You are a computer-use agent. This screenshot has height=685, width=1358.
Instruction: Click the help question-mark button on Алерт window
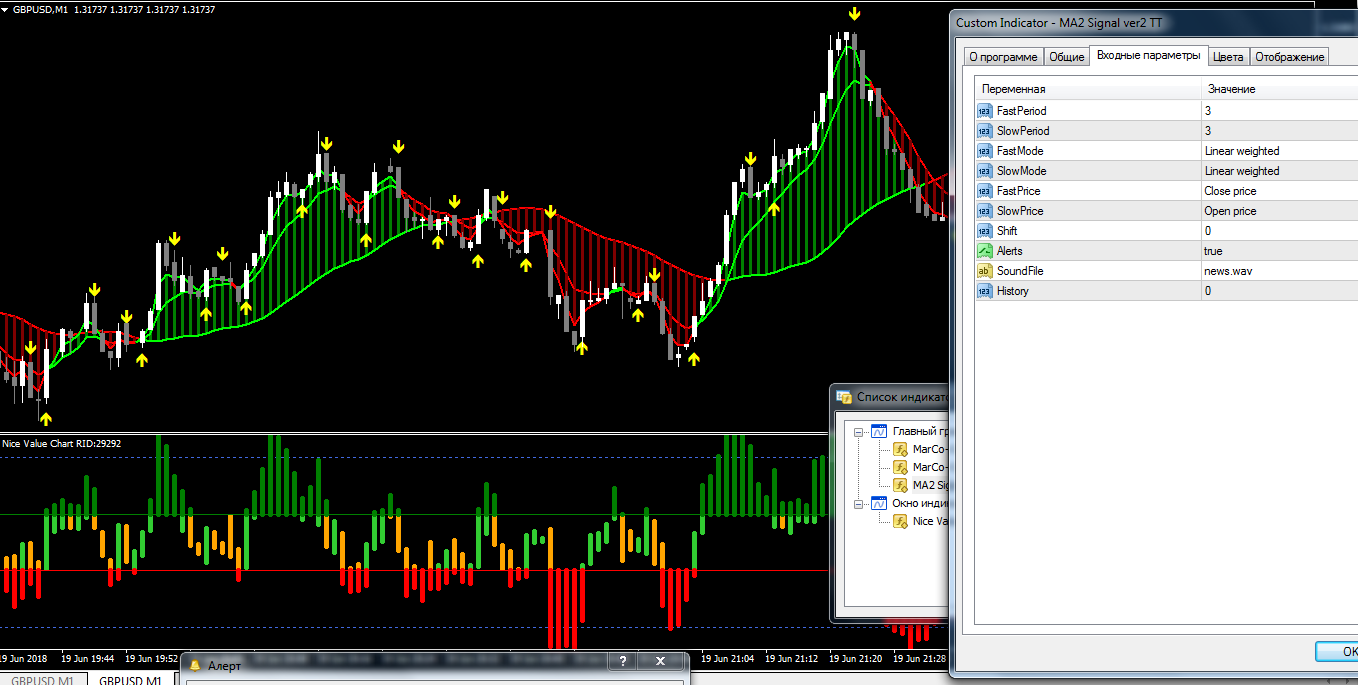coord(623,662)
